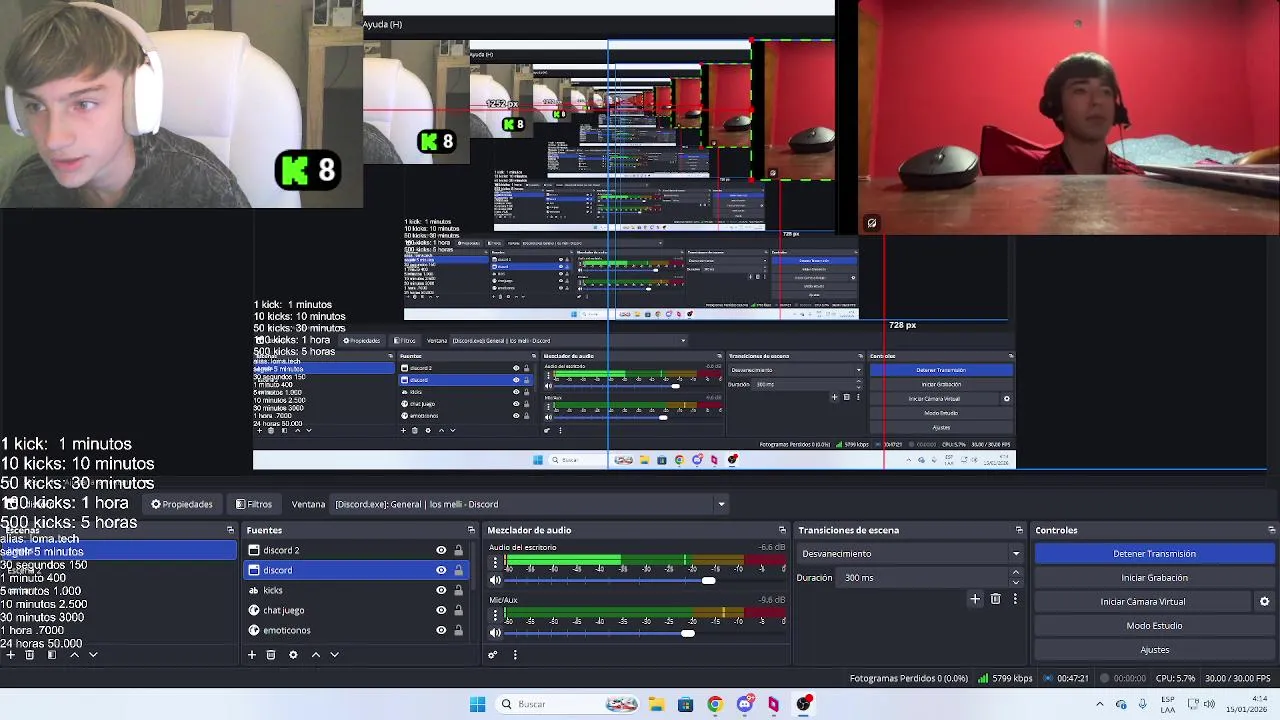Adjust Audio del escritorio volume slider
Viewport: 1280px width, 720px height.
709,580
